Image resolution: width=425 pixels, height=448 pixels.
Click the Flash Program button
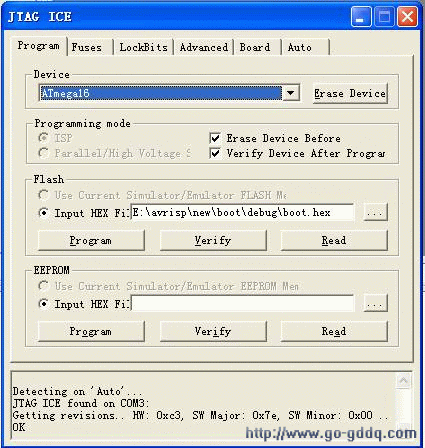(91, 240)
